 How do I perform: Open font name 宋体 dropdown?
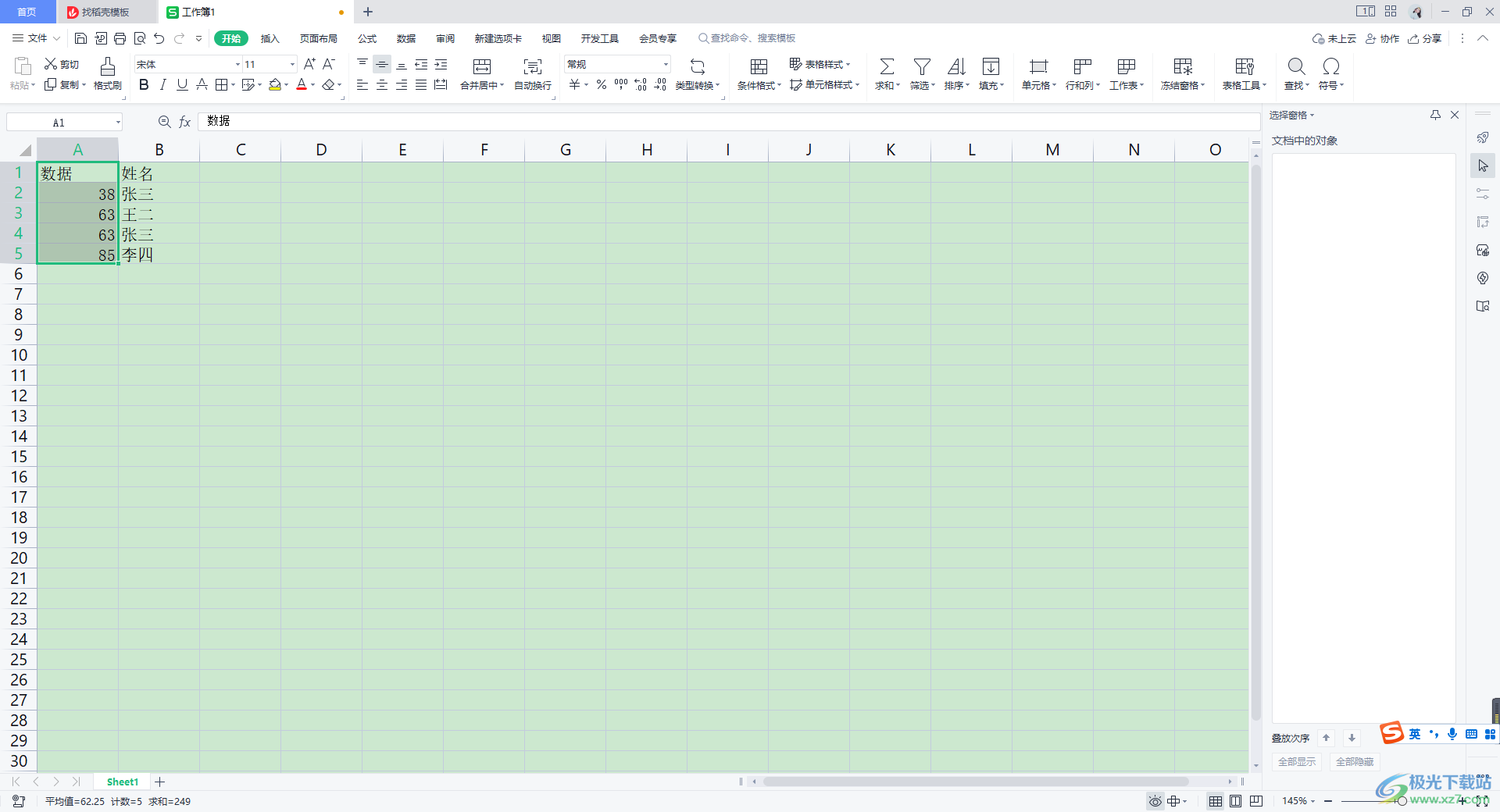point(237,64)
